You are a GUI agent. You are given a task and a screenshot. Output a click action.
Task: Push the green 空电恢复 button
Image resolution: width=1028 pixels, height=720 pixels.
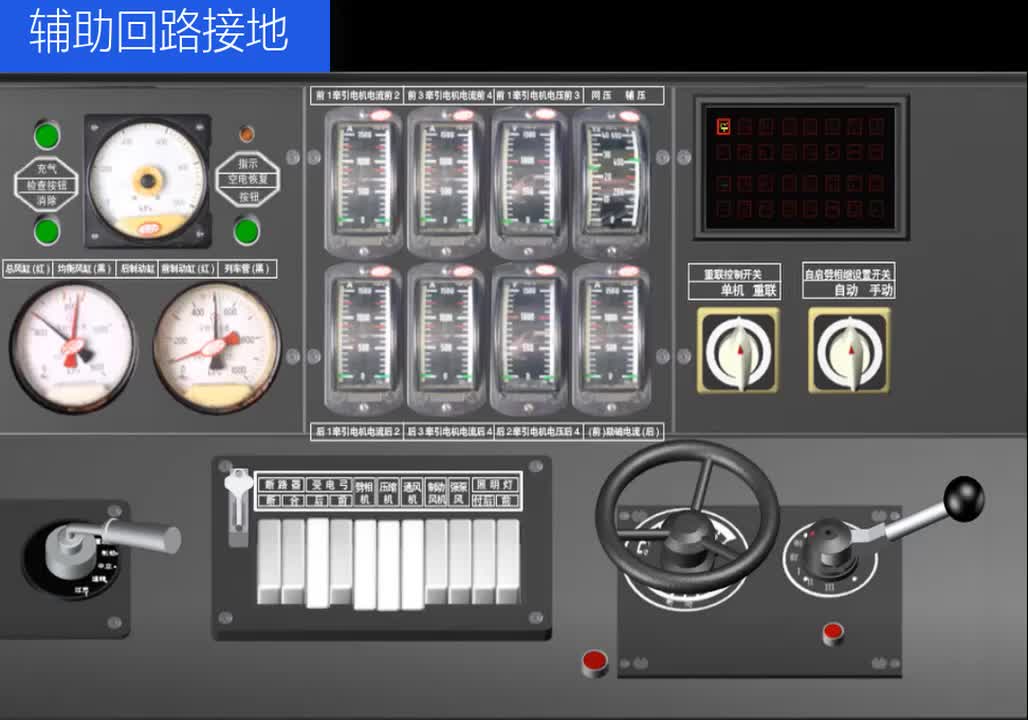(247, 231)
